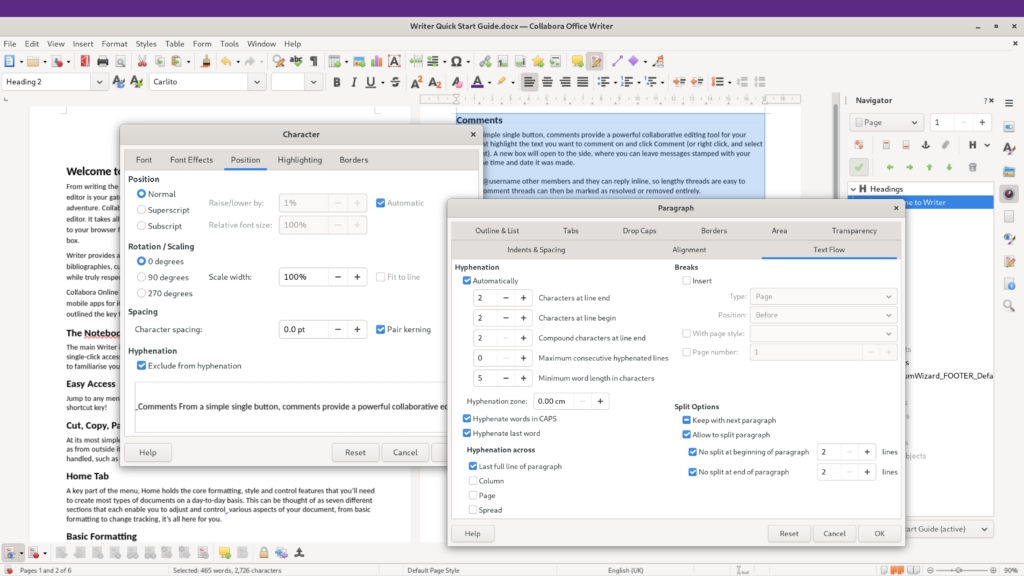Uncheck Exclude from hyphenation
The image size is (1024, 576).
[142, 366]
